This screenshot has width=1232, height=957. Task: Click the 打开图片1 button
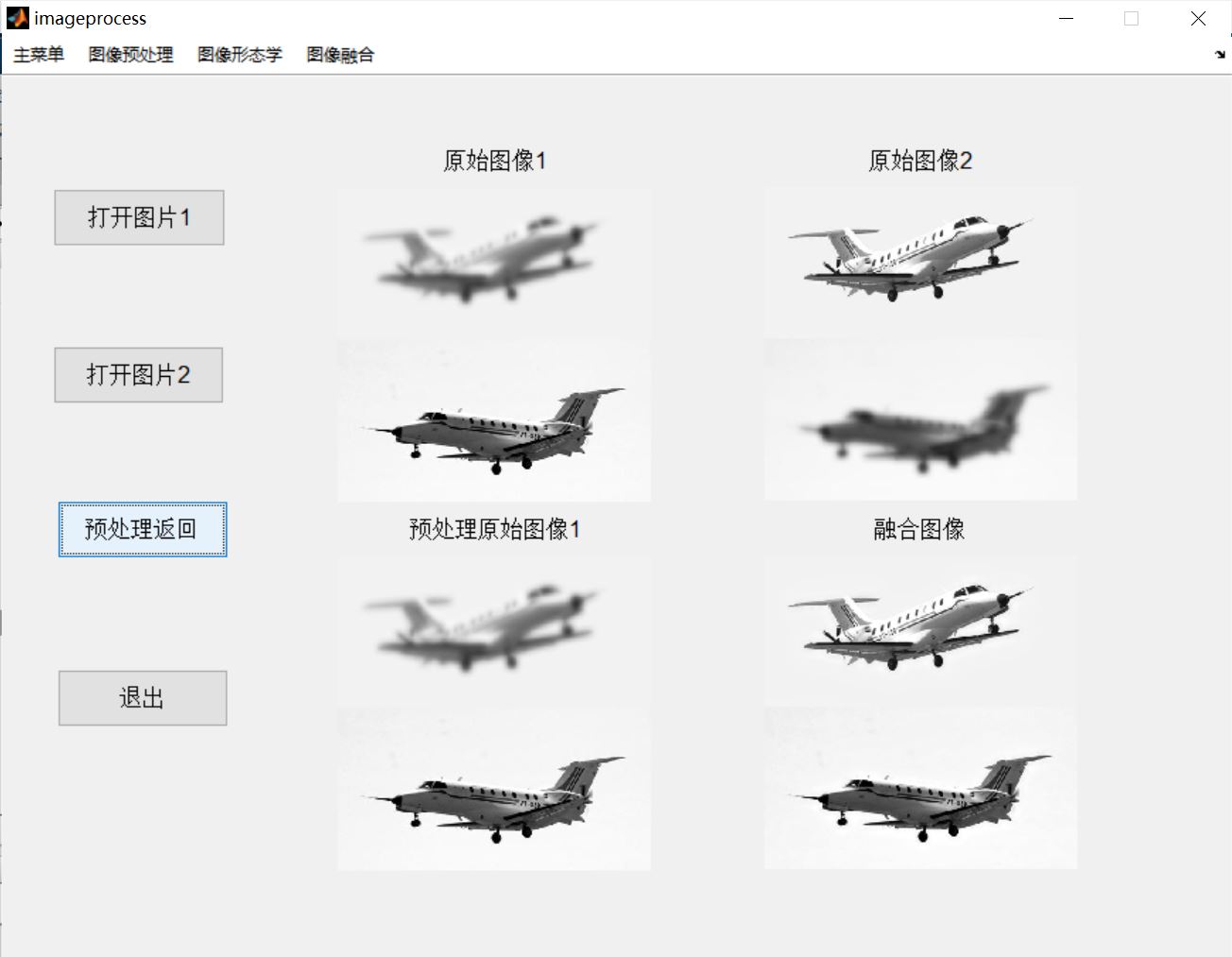(x=138, y=217)
